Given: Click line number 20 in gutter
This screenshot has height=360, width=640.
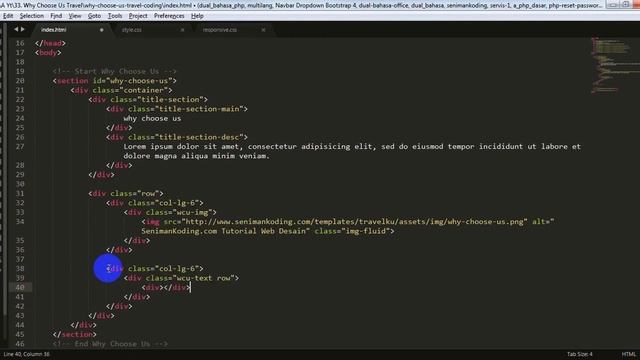Looking at the screenshot, I should (20, 81).
